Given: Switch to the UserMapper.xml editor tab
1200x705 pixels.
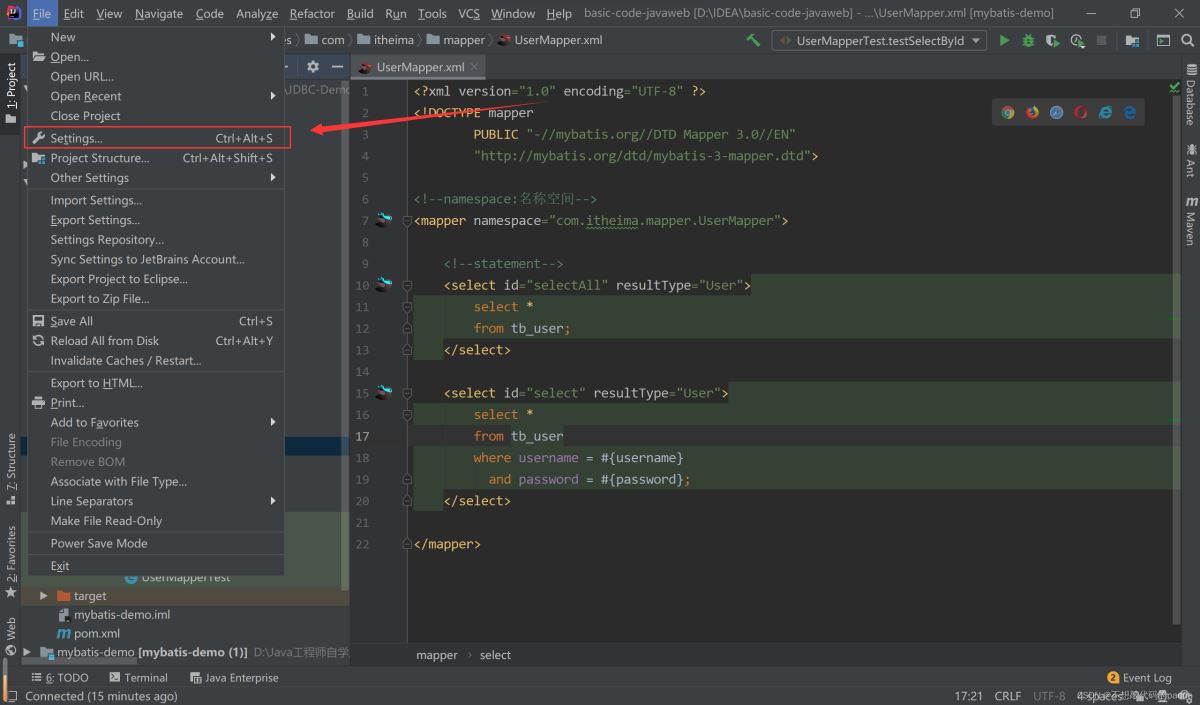Looking at the screenshot, I should (420, 67).
